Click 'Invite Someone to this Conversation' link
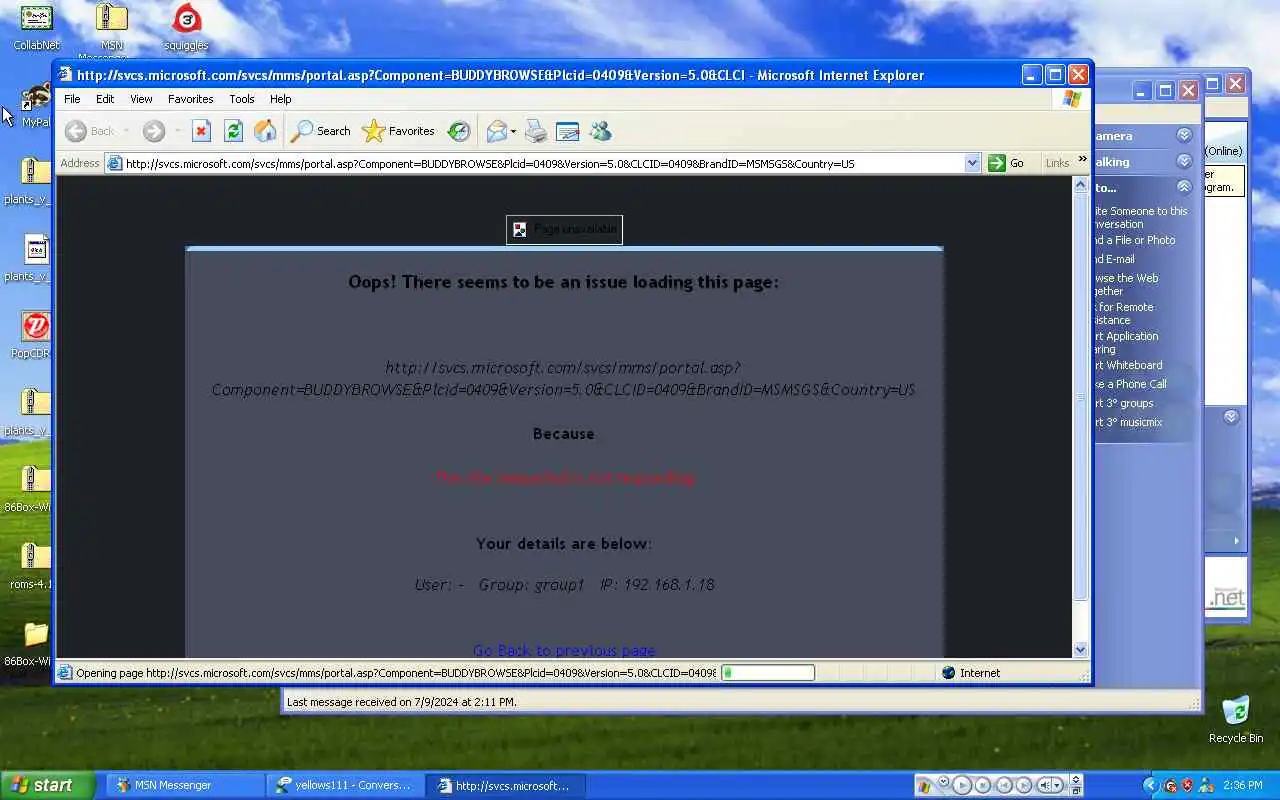 (1141, 217)
